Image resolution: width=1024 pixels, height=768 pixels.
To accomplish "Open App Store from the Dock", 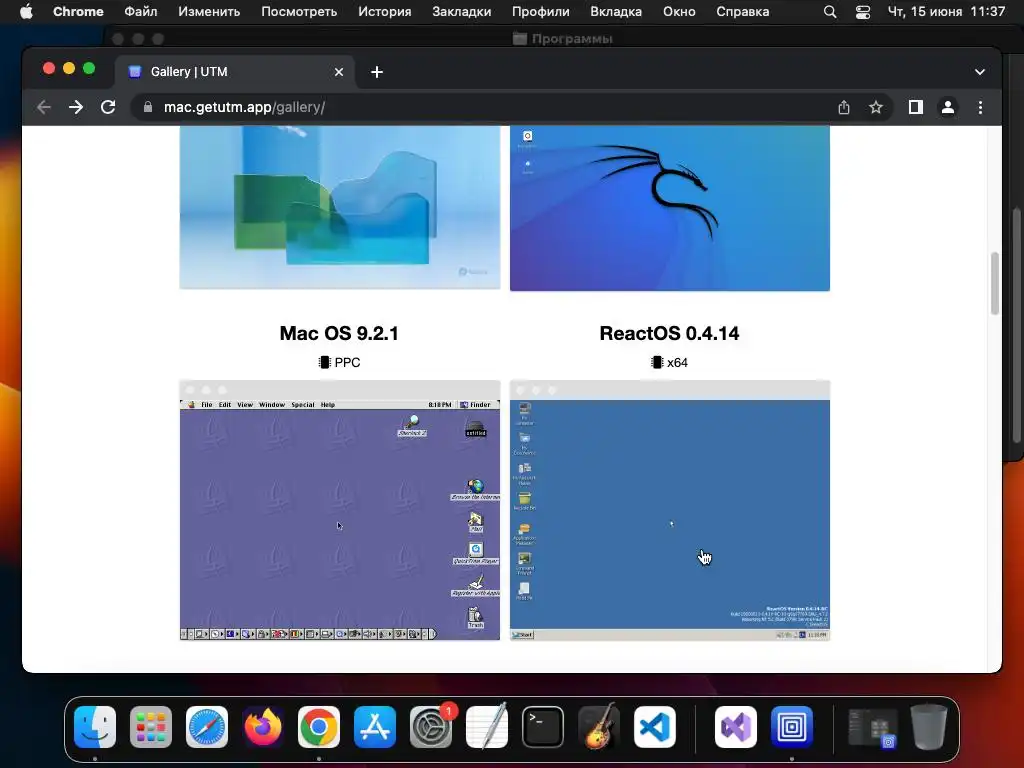I will click(375, 727).
